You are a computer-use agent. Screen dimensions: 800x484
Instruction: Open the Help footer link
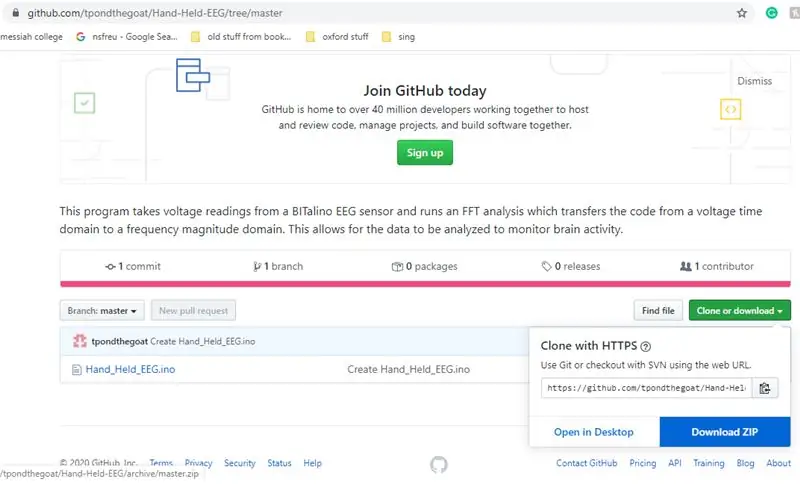pyautogui.click(x=312, y=463)
